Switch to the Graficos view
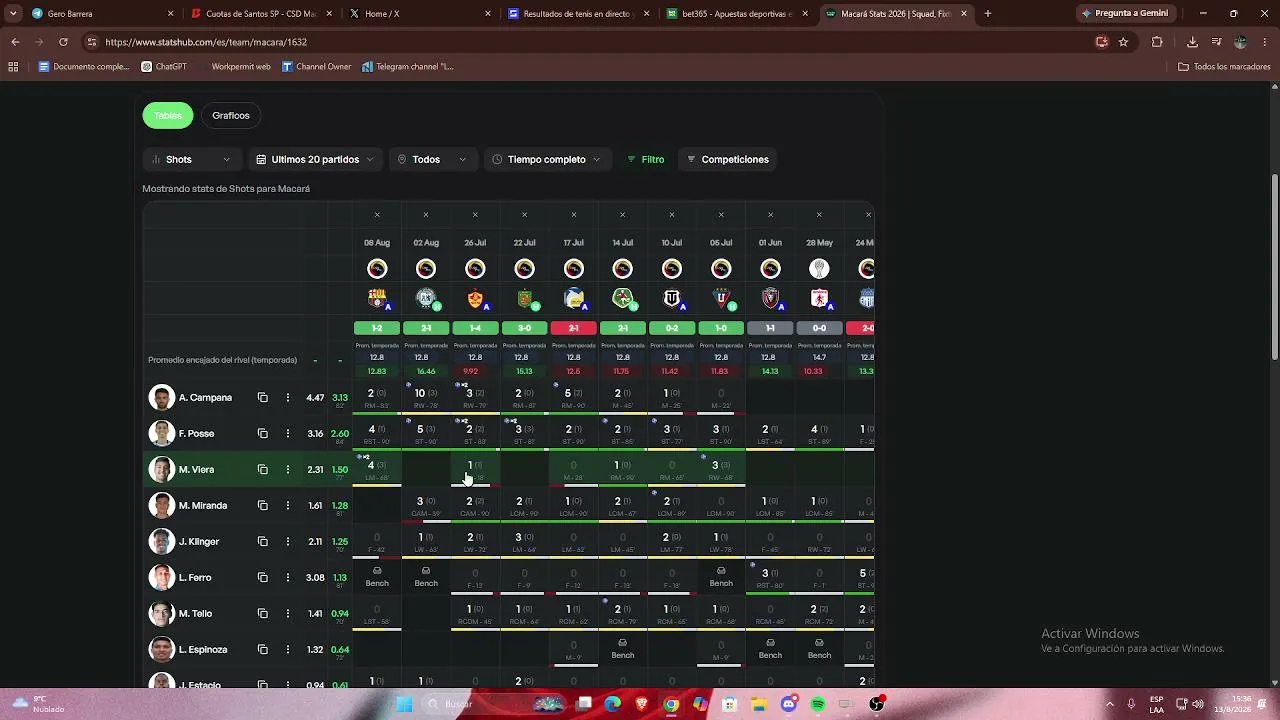The width and height of the screenshot is (1280, 720). 230,115
